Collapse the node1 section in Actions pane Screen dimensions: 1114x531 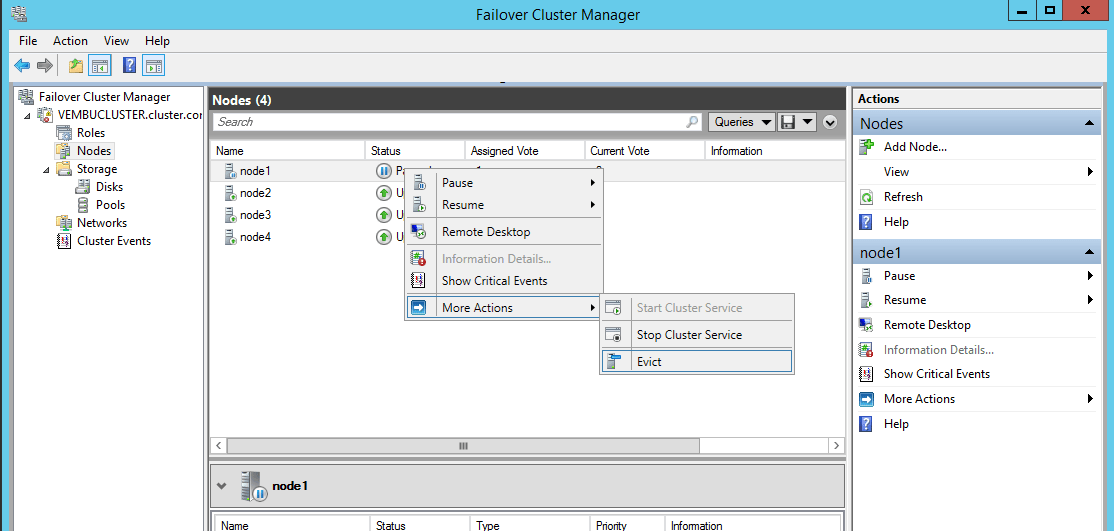1088,252
